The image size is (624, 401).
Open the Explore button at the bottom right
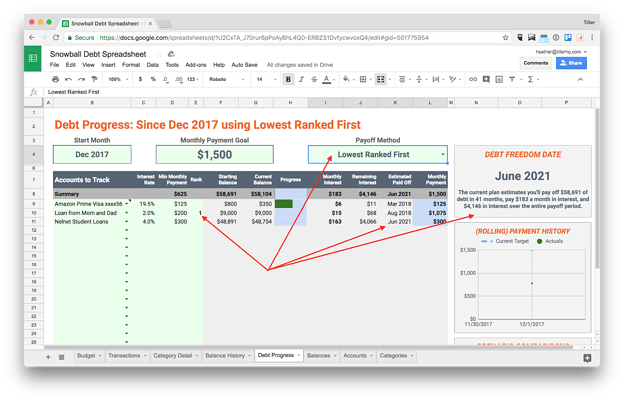[587, 358]
